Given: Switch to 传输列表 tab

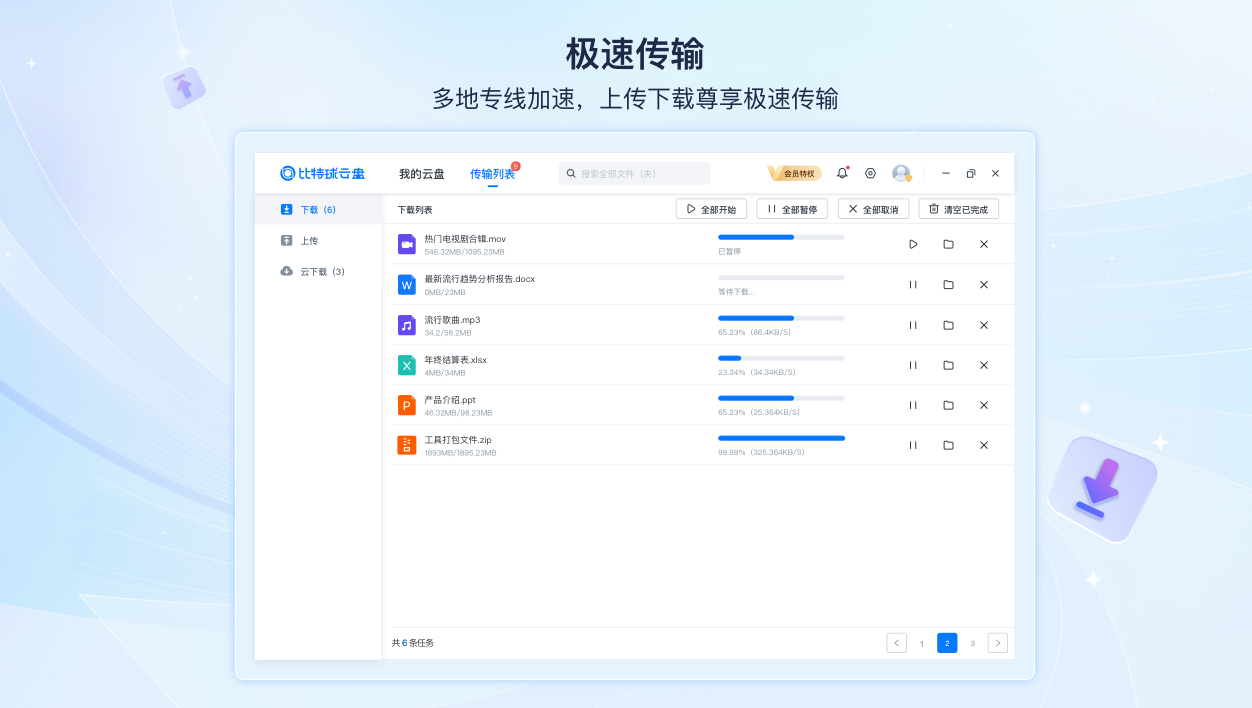Looking at the screenshot, I should click(x=493, y=174).
